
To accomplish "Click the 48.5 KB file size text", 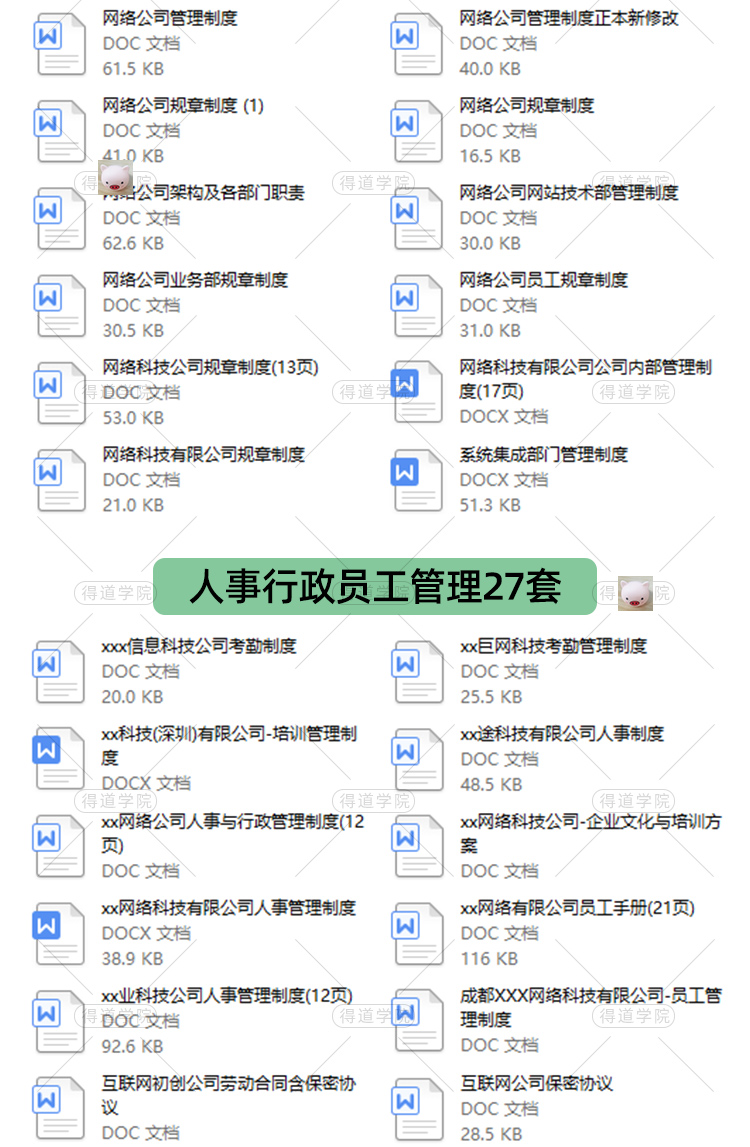I will [491, 784].
